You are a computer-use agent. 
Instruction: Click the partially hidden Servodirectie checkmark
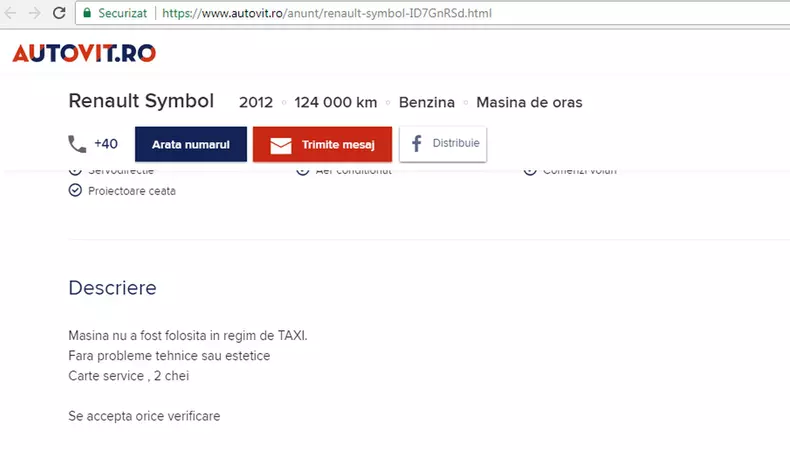[x=75, y=172]
